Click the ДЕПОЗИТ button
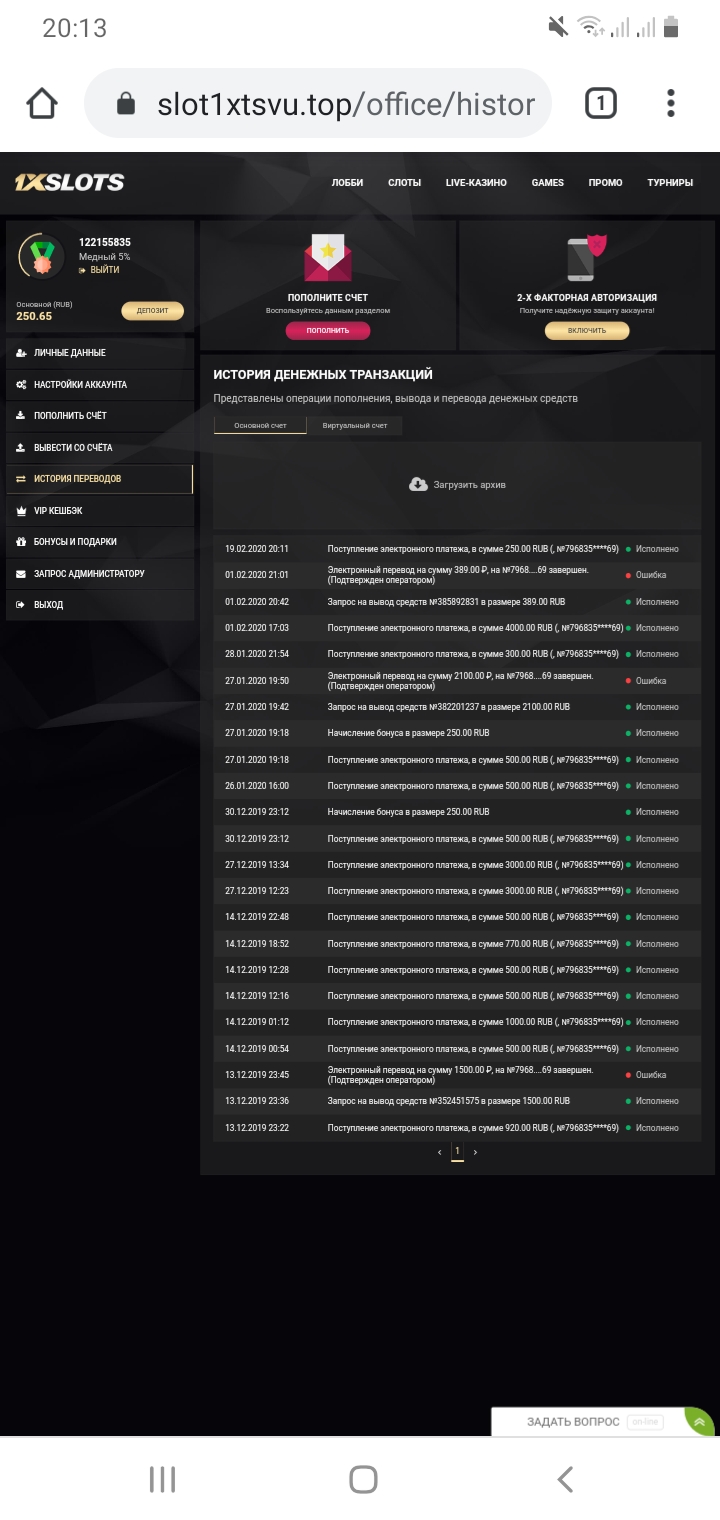 tap(153, 311)
